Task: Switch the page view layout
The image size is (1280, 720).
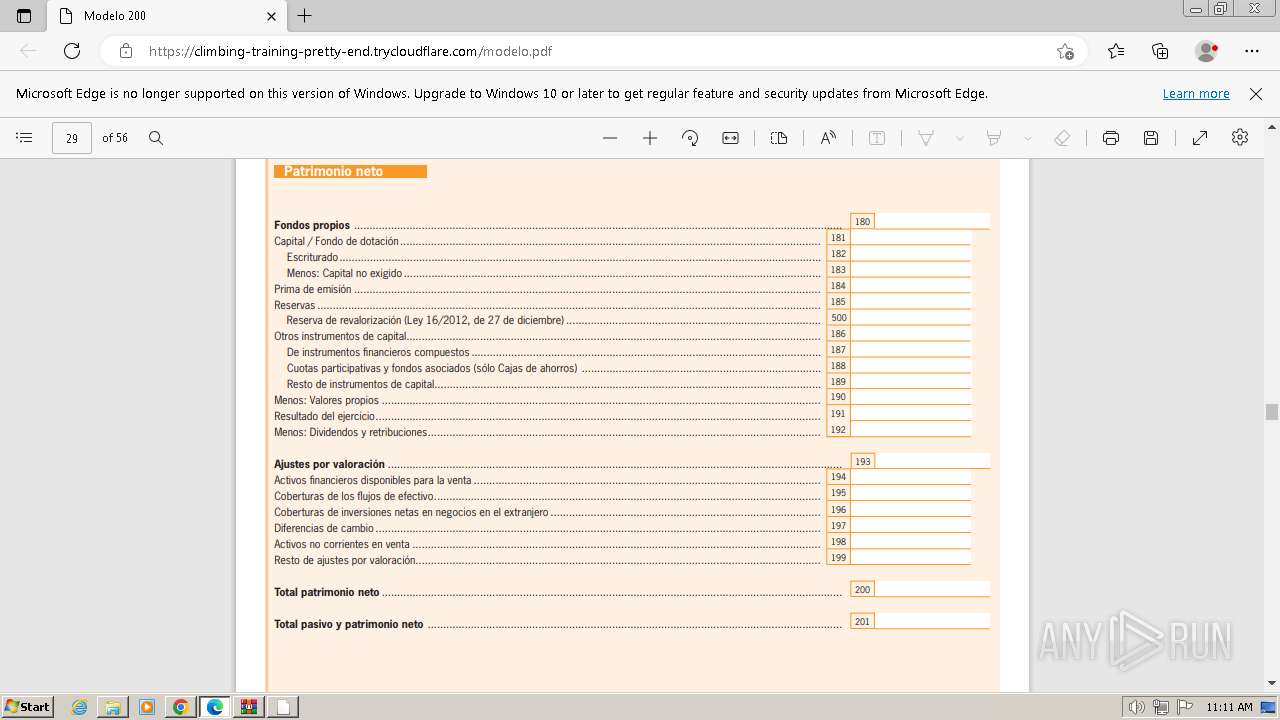Action: (779, 138)
